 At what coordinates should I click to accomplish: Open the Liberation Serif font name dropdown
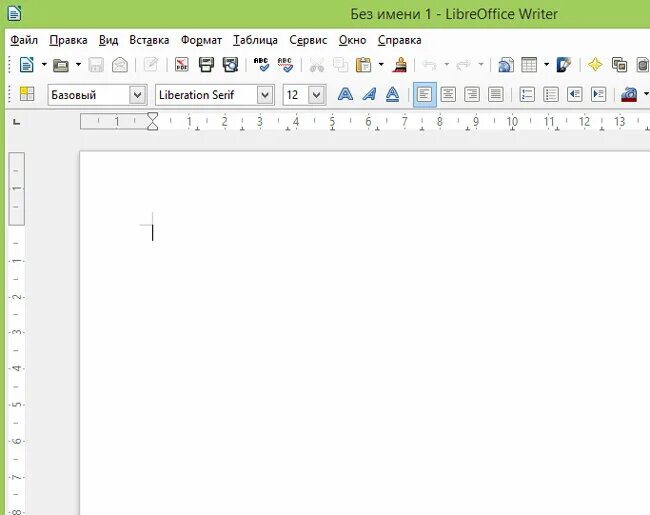click(265, 95)
